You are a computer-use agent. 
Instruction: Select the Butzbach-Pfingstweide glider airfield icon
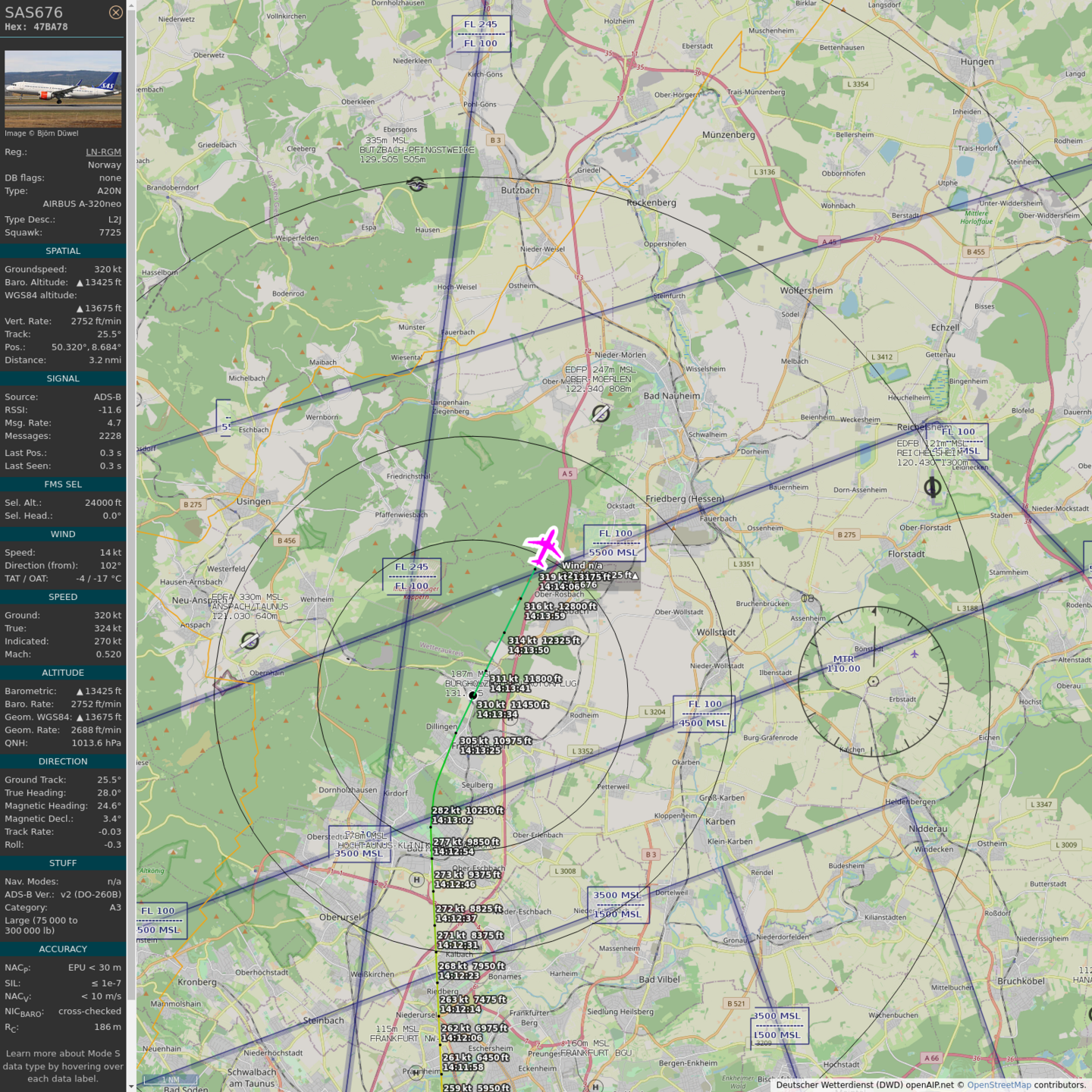(416, 184)
